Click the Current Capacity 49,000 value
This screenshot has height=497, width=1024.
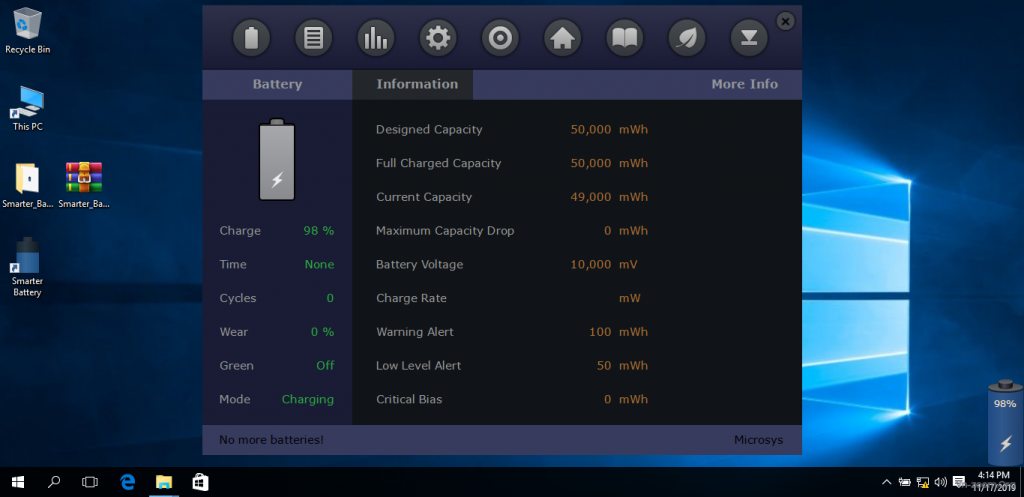point(591,197)
